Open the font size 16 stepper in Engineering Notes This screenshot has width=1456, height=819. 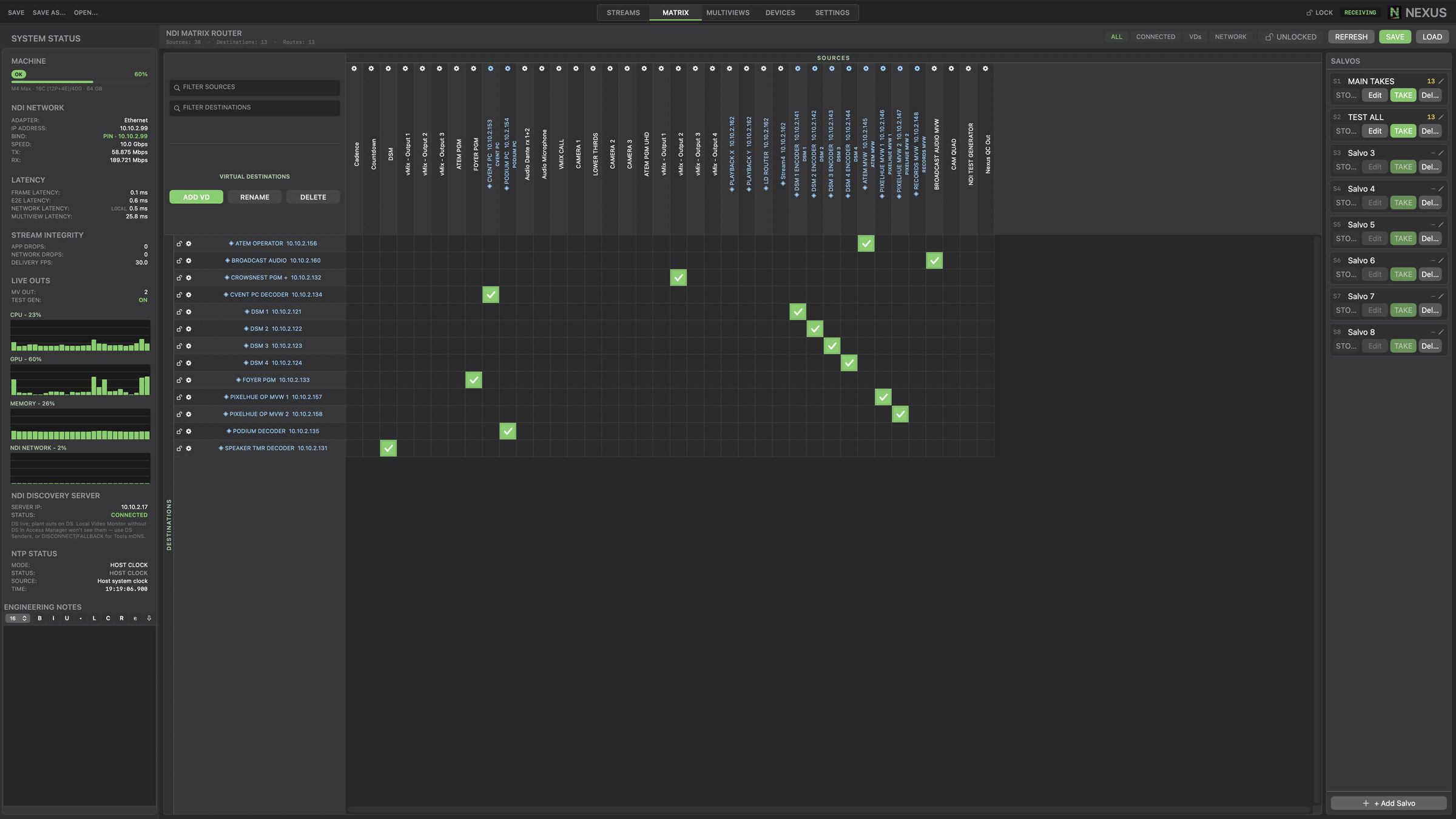[18, 618]
